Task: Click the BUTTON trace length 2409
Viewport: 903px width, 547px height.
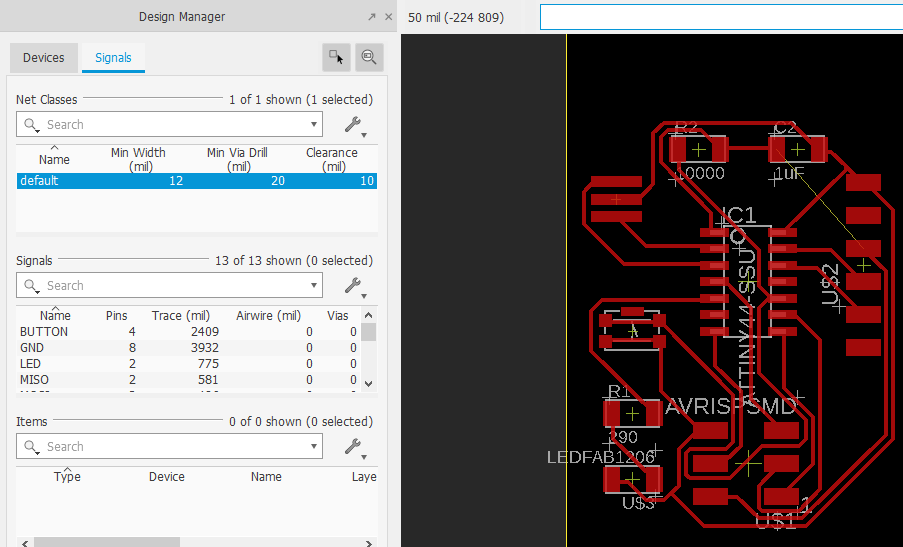Action: (205, 332)
